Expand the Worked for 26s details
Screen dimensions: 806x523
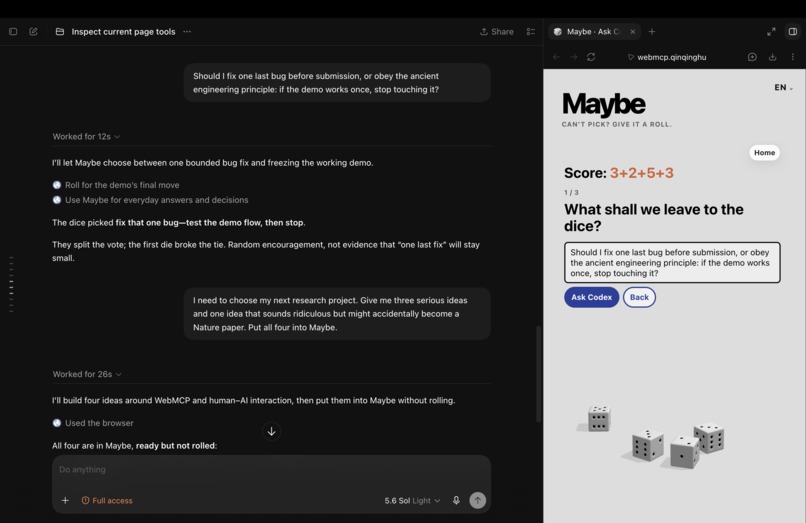click(87, 374)
